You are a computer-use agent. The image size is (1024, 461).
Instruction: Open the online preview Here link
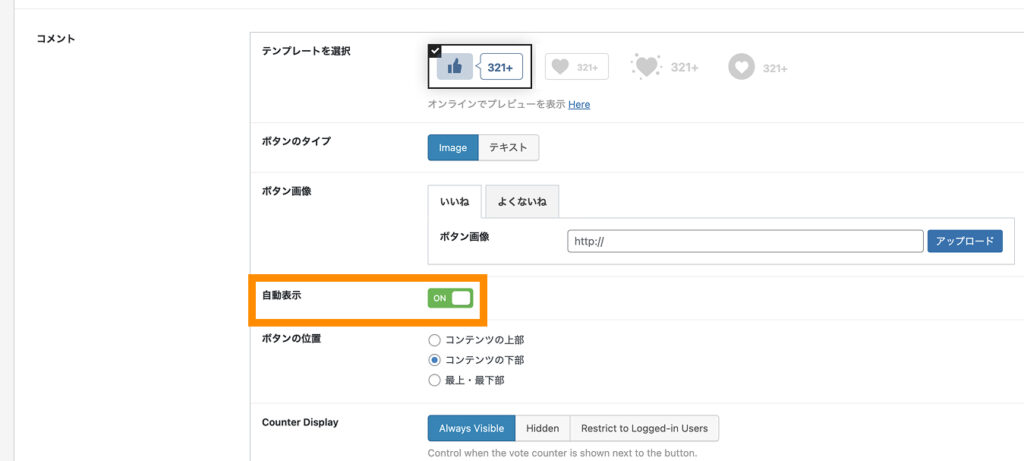click(579, 105)
